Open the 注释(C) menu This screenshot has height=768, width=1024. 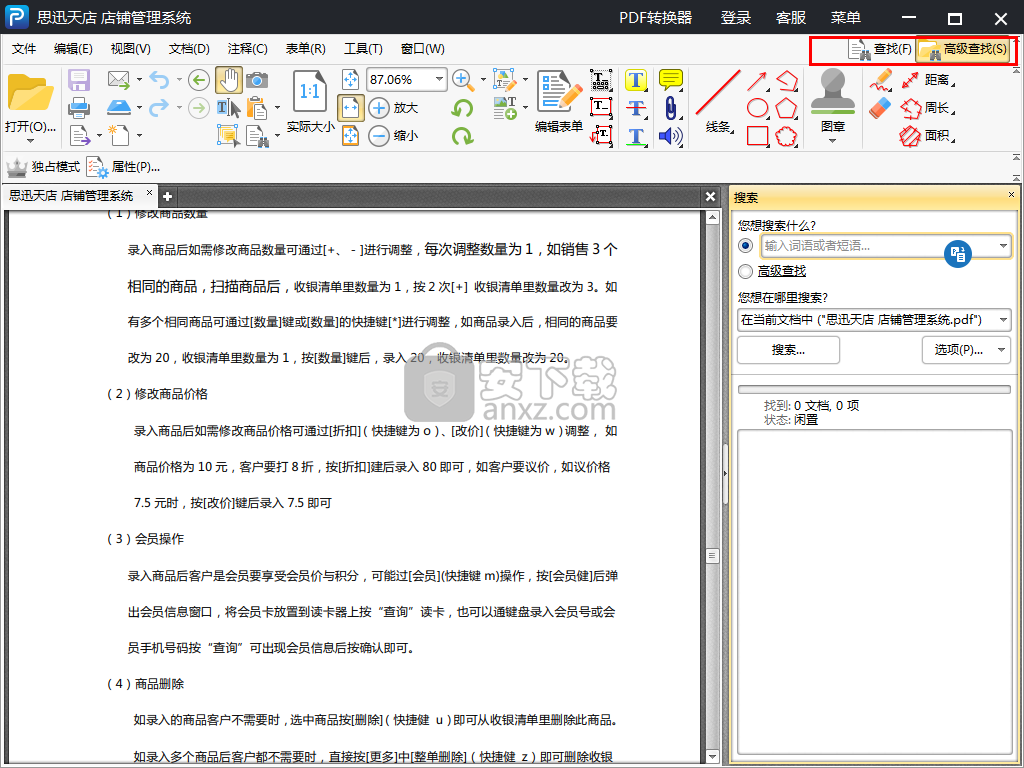point(248,49)
